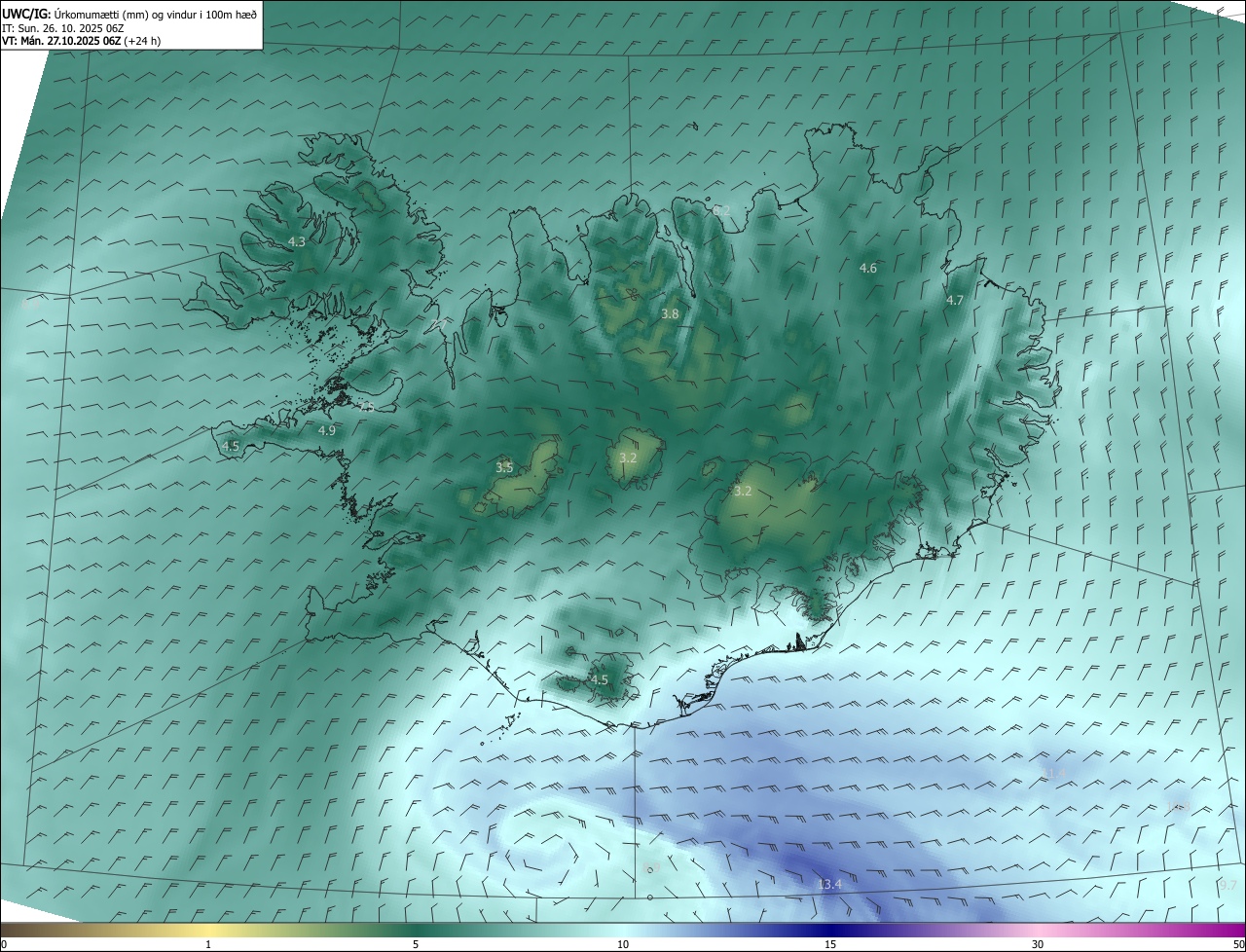Click the 4.7 value on the map
Screen dimensions: 1246x952
955,301
